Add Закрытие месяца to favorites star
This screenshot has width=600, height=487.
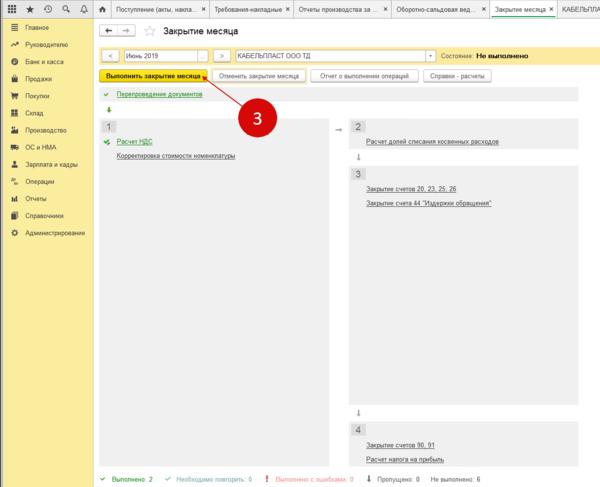pos(149,31)
